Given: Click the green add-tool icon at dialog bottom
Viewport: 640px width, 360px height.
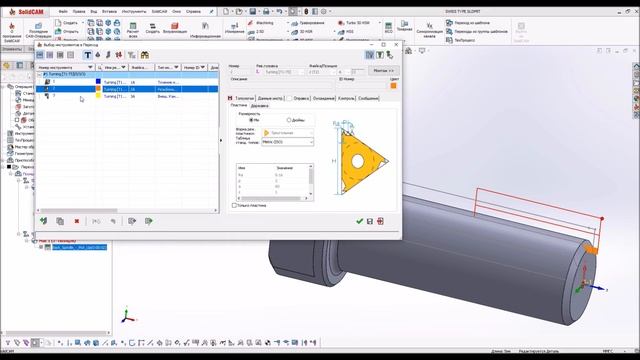Looking at the screenshot, I should (44, 221).
